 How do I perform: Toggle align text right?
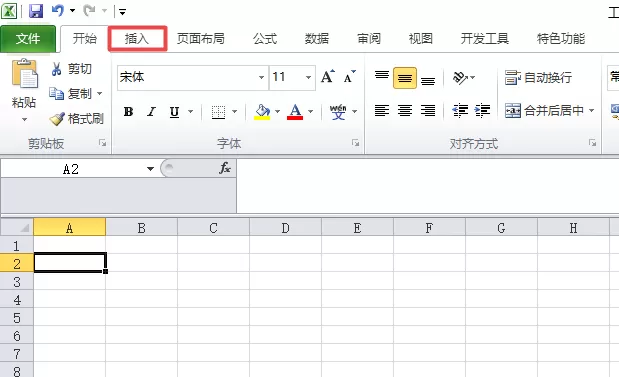coord(428,111)
